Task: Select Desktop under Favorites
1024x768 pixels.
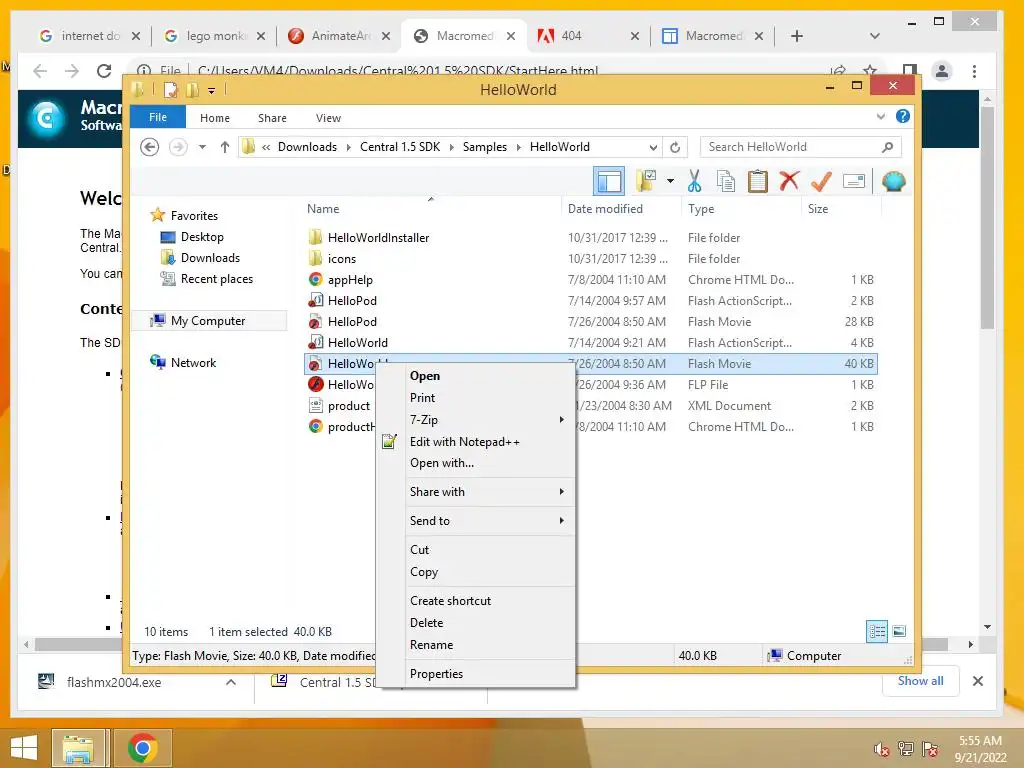Action: tap(202, 237)
